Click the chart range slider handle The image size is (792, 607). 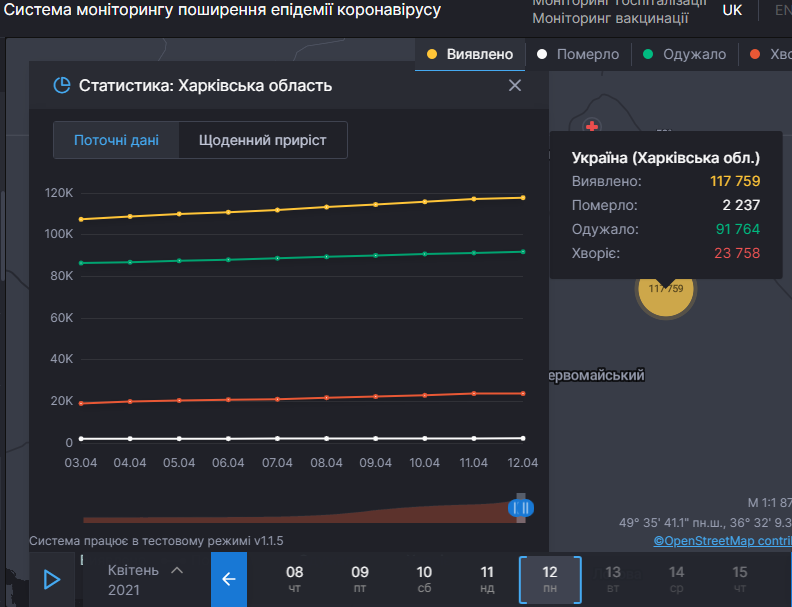pos(520,508)
